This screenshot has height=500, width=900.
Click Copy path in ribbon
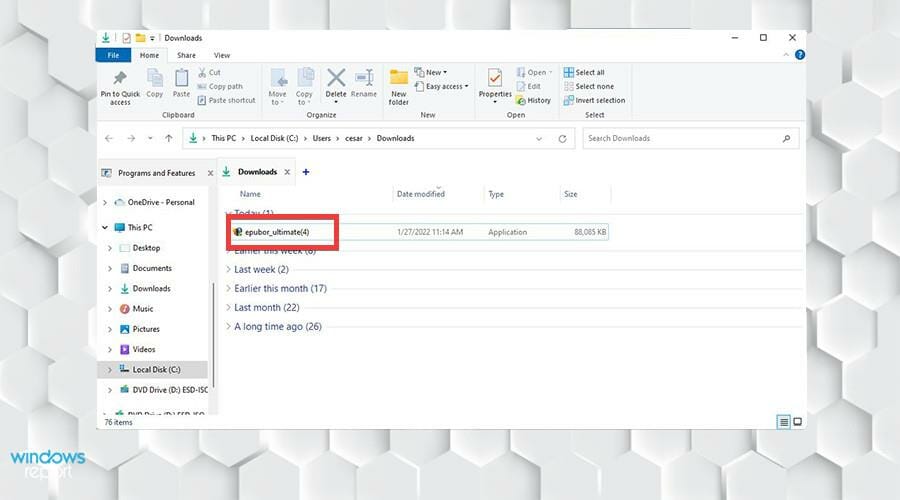(x=220, y=86)
